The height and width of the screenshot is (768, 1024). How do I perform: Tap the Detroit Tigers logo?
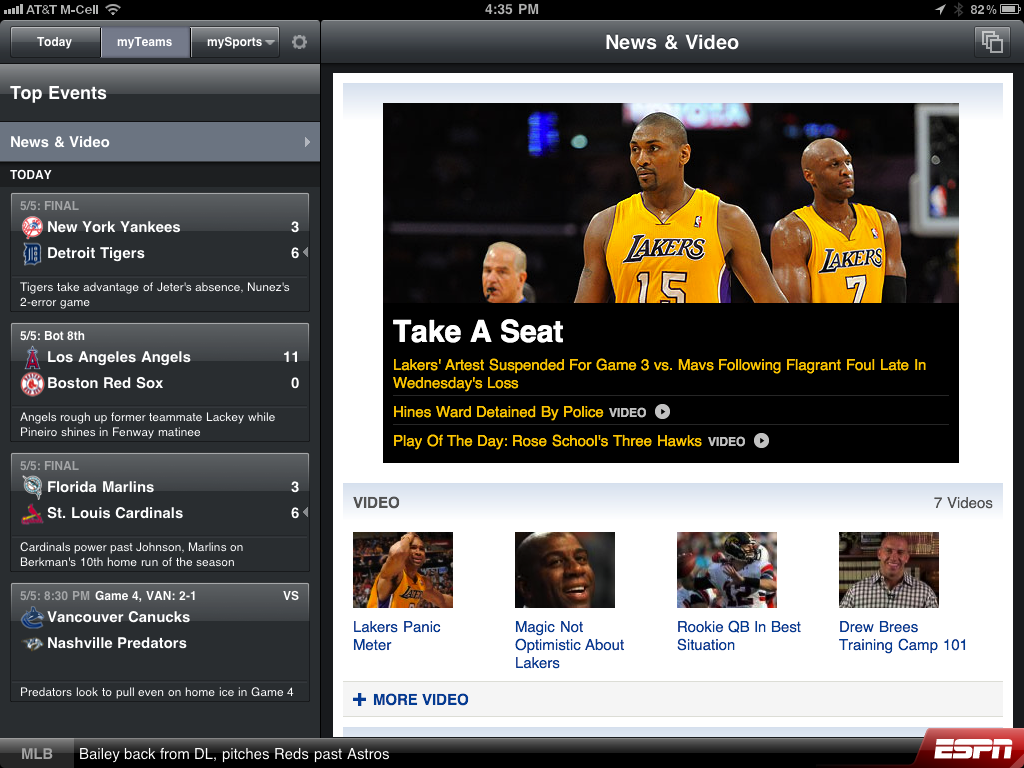(x=32, y=253)
